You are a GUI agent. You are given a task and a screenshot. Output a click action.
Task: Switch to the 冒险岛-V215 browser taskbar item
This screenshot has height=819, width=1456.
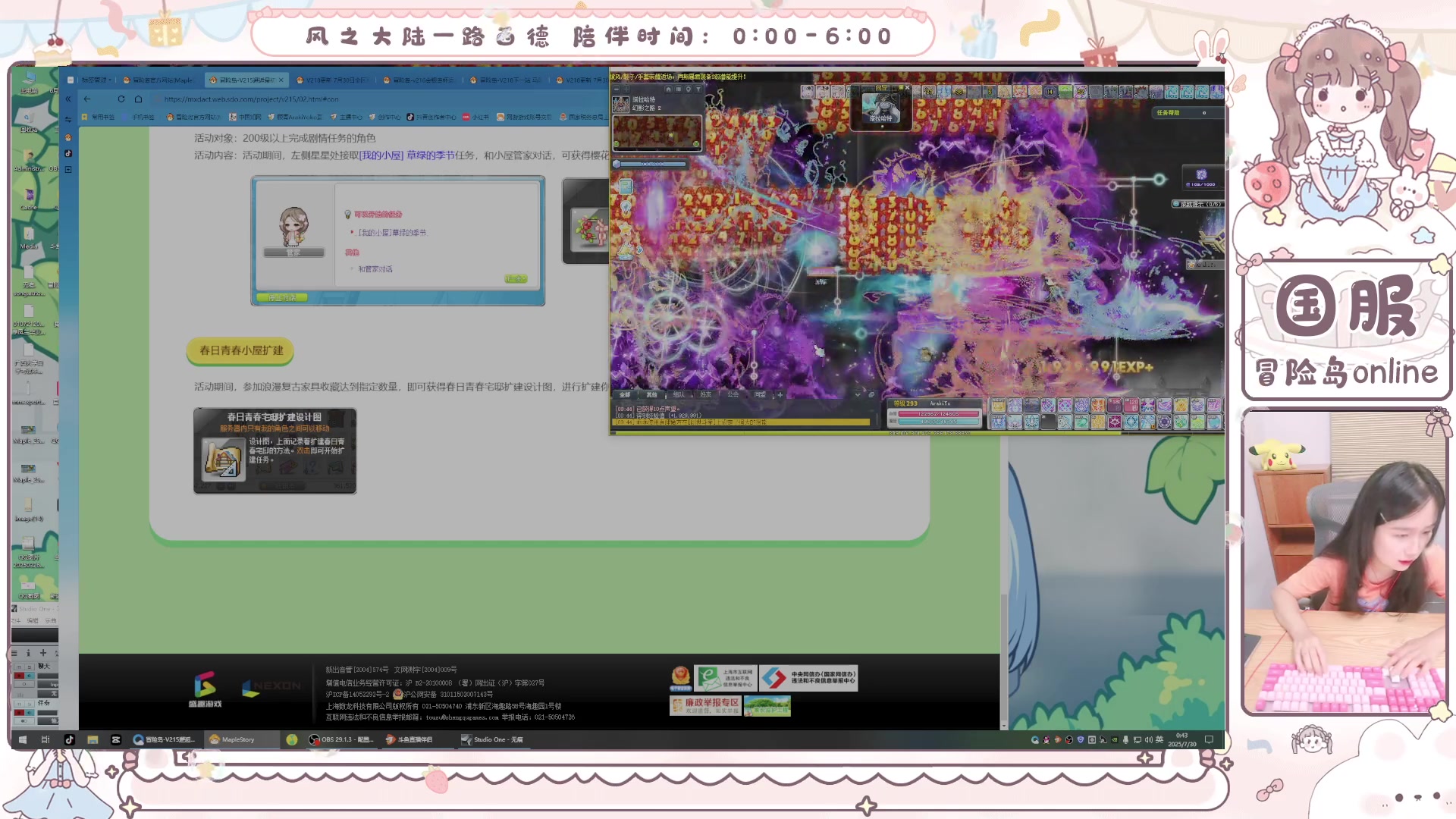[165, 739]
